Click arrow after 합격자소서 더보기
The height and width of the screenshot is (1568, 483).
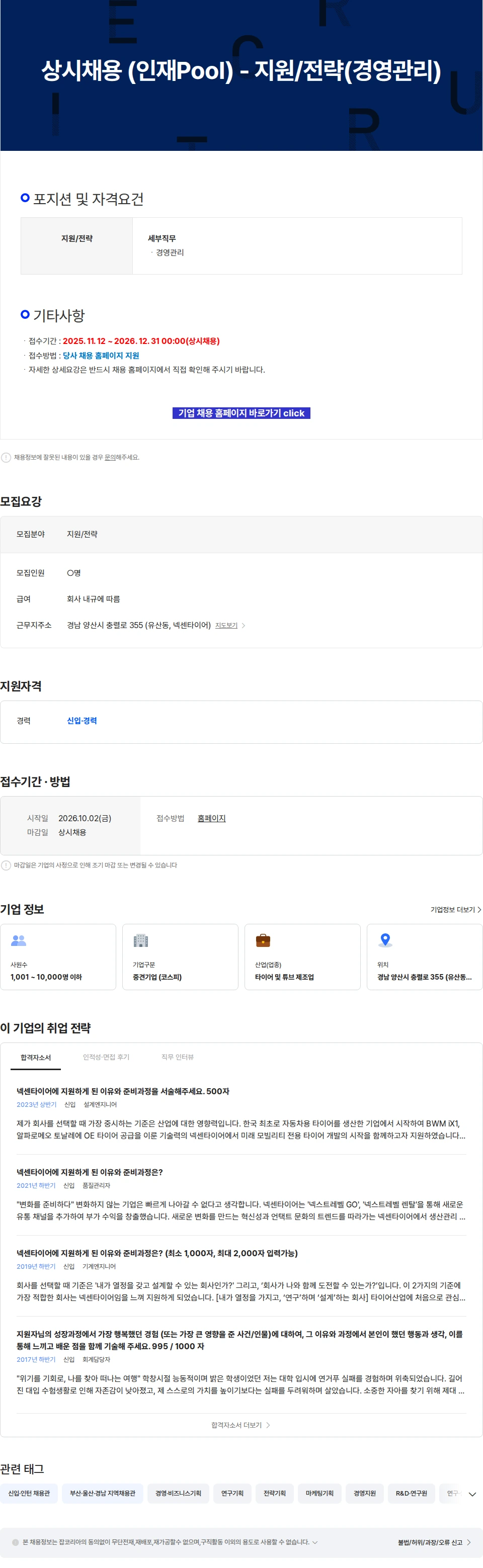[x=269, y=1425]
